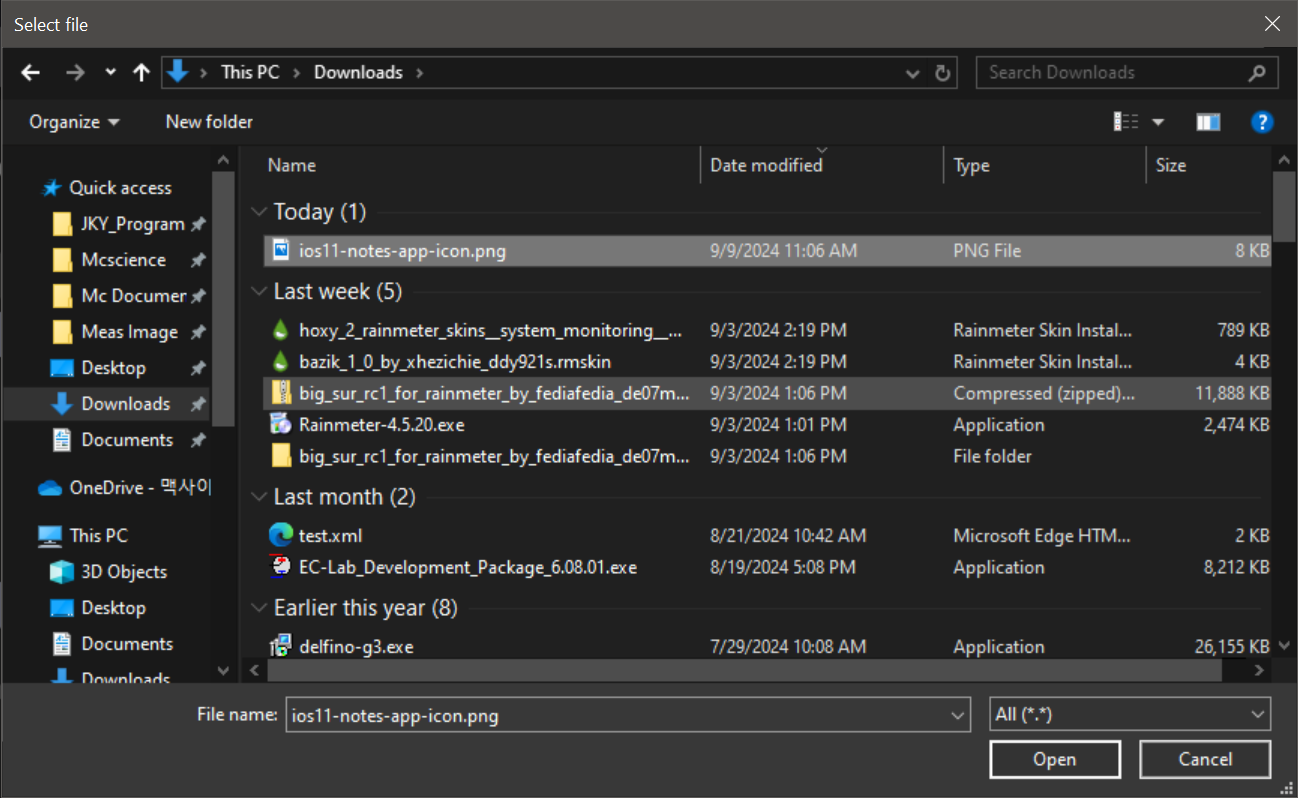Expand the address bar history dropdown

(x=912, y=73)
